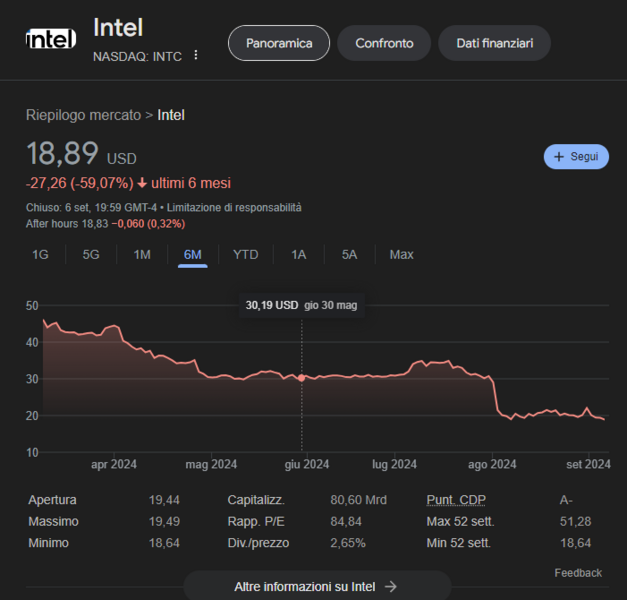The height and width of the screenshot is (600, 627).
Task: Open the Confronto tab
Action: pyautogui.click(x=384, y=43)
